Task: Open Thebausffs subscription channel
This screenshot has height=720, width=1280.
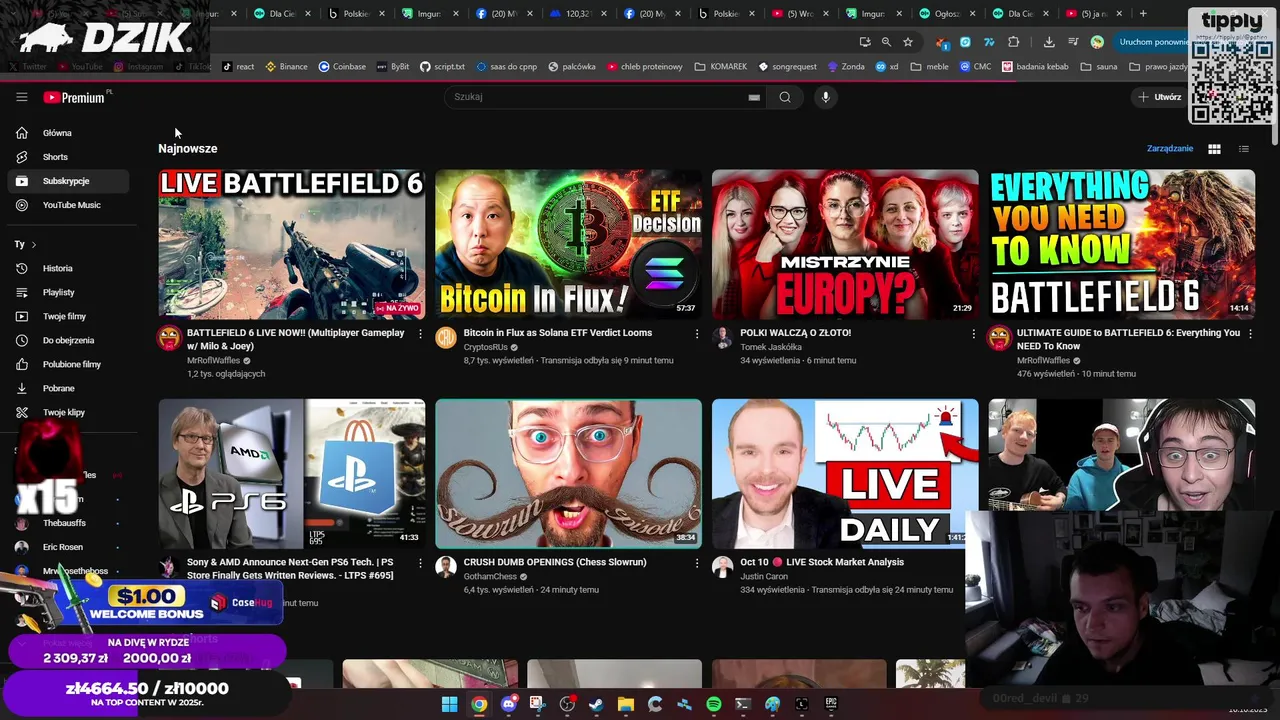Action: coord(68,523)
